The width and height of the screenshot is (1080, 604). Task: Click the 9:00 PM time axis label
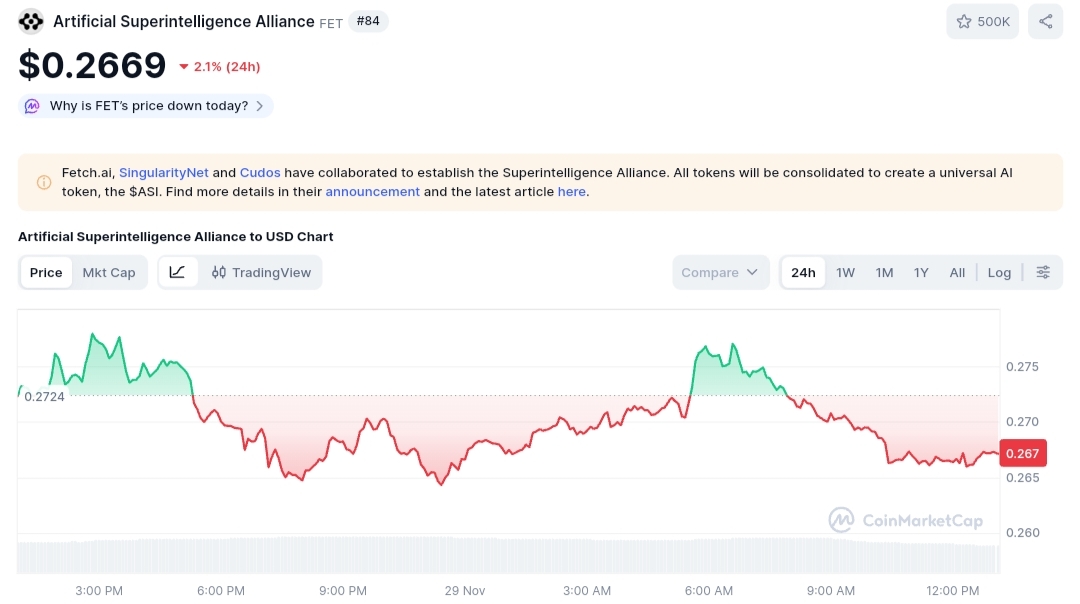(343, 591)
